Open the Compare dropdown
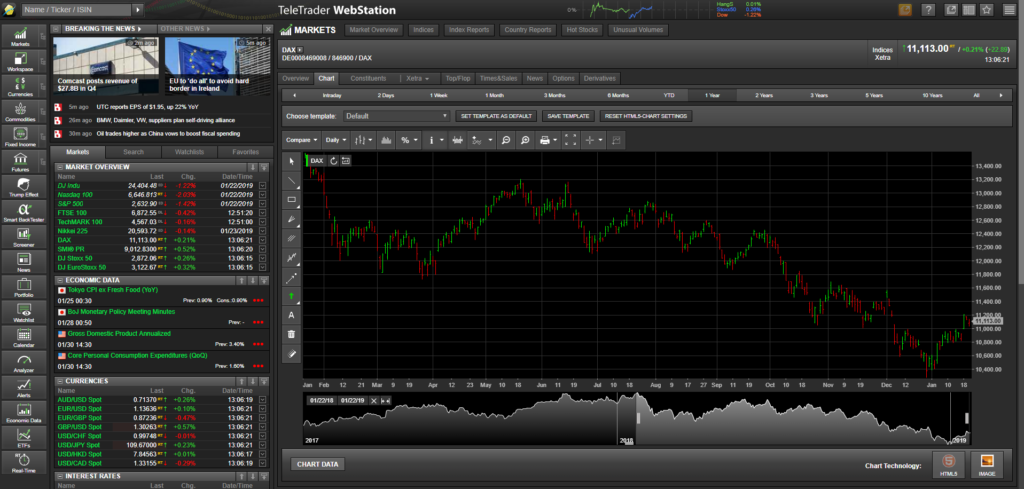This screenshot has height=489, width=1024. [x=302, y=140]
